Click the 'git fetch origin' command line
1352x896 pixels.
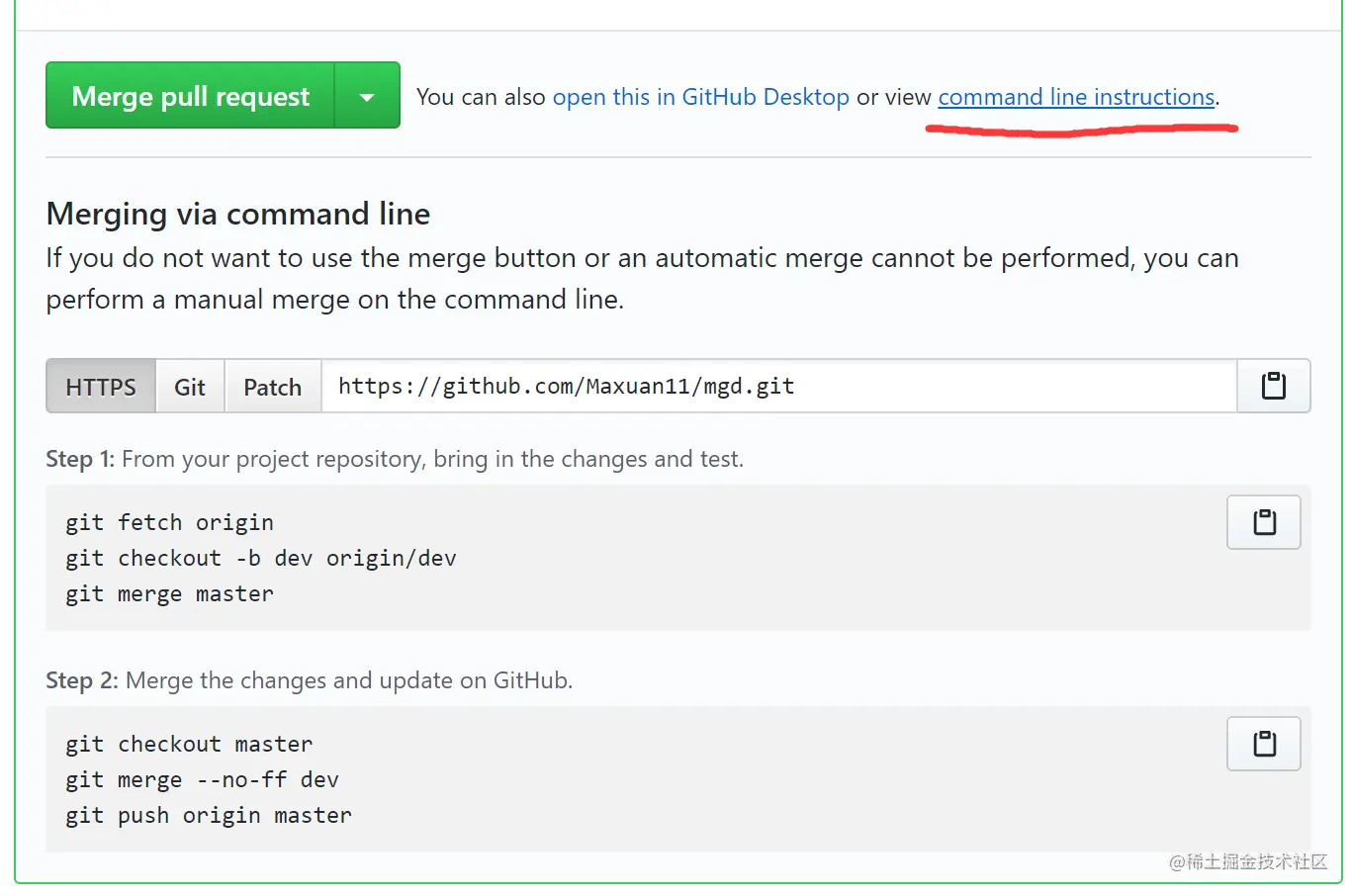(169, 522)
